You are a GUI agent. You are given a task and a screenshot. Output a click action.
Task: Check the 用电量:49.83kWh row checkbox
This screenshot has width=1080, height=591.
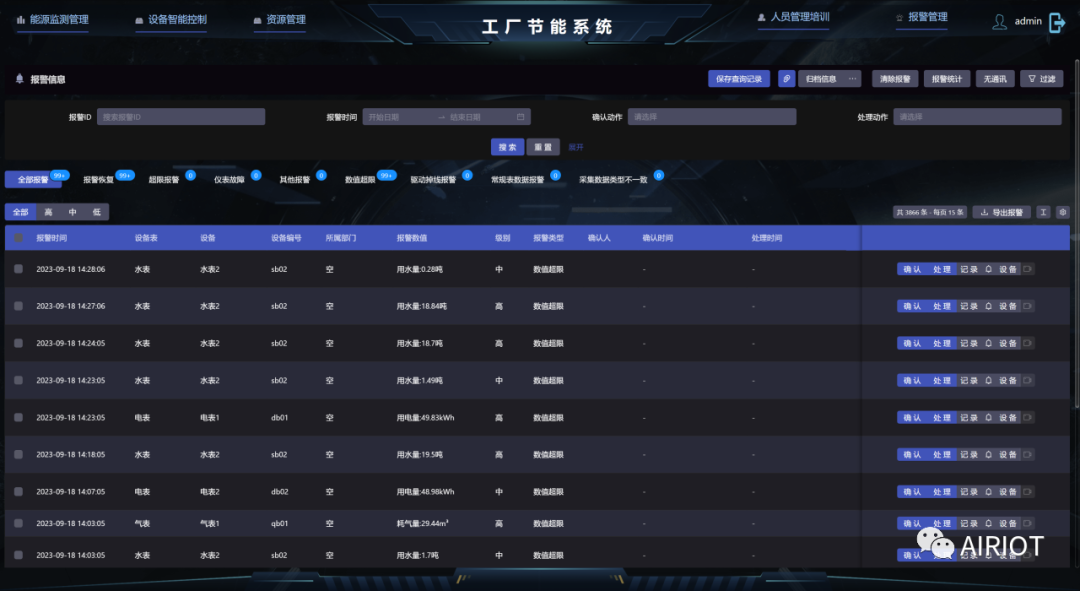pyautogui.click(x=19, y=418)
